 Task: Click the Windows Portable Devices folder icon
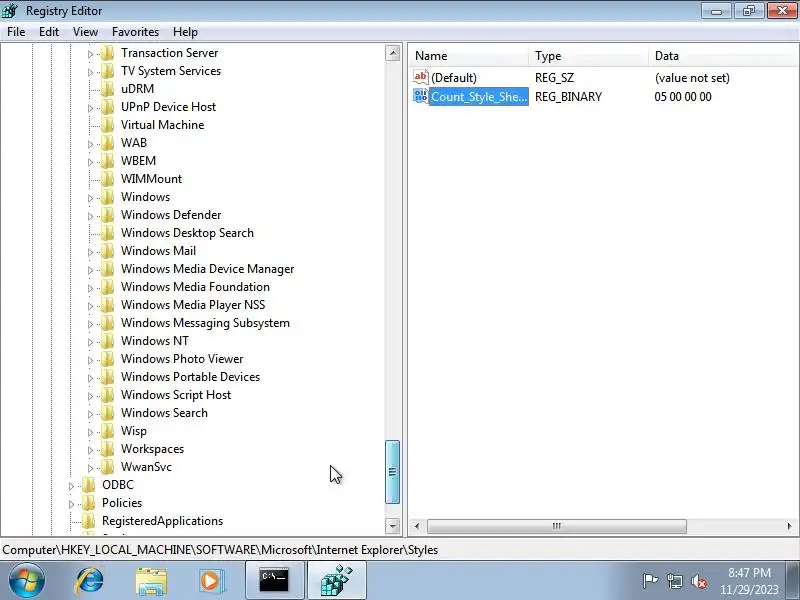pos(107,377)
